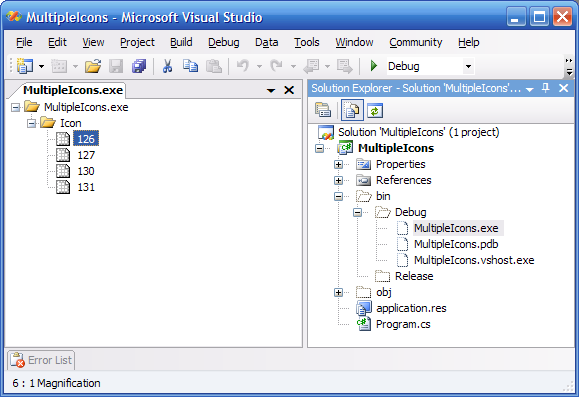
Task: Toggle Show All Files in Solution Explorer
Action: (352, 110)
